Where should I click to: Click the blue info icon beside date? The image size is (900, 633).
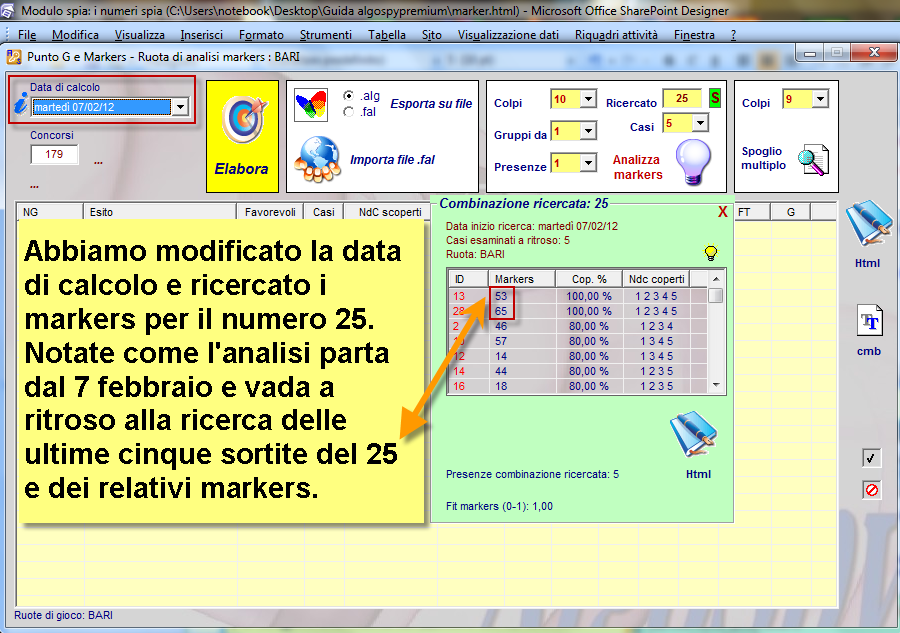pos(21,104)
